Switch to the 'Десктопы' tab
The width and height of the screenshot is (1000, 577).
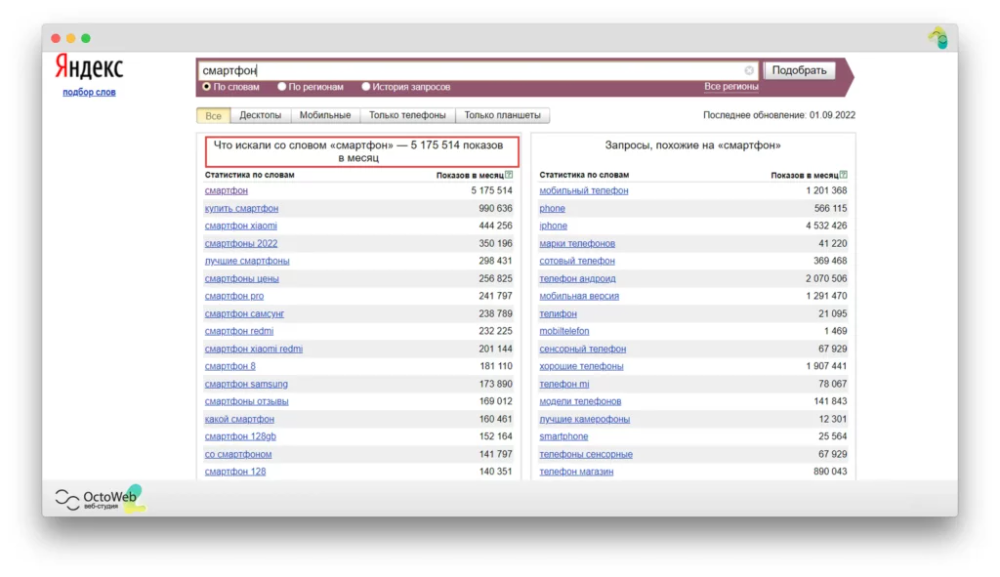(x=260, y=116)
